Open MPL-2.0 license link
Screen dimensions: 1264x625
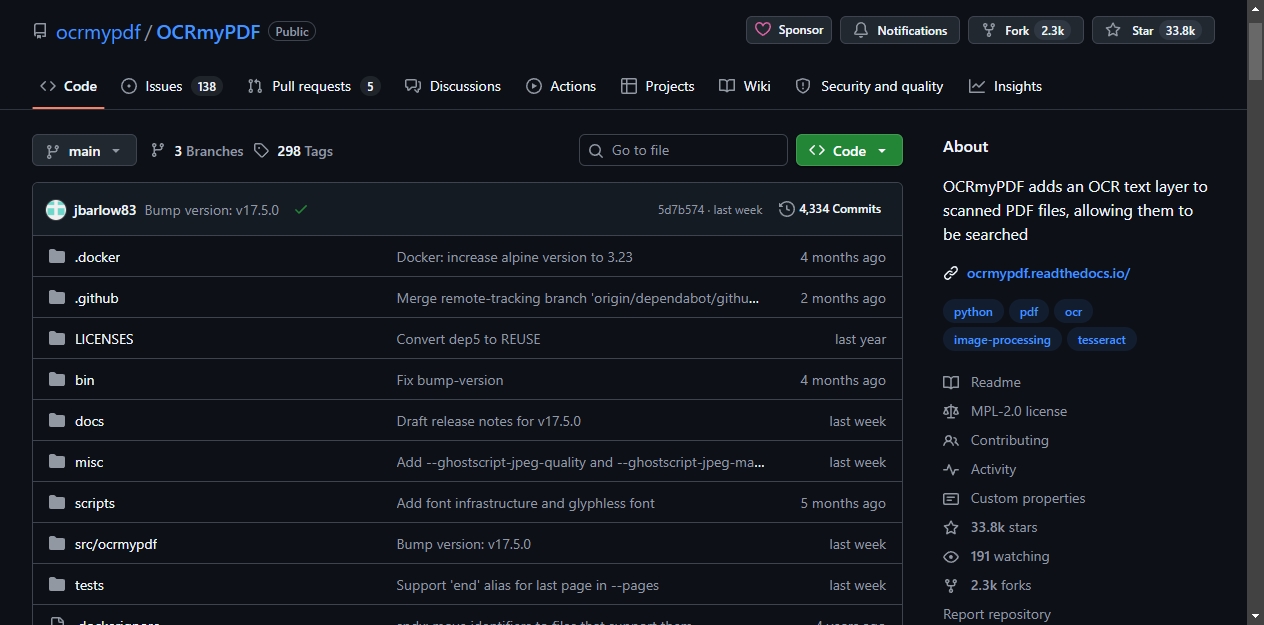[1005, 411]
